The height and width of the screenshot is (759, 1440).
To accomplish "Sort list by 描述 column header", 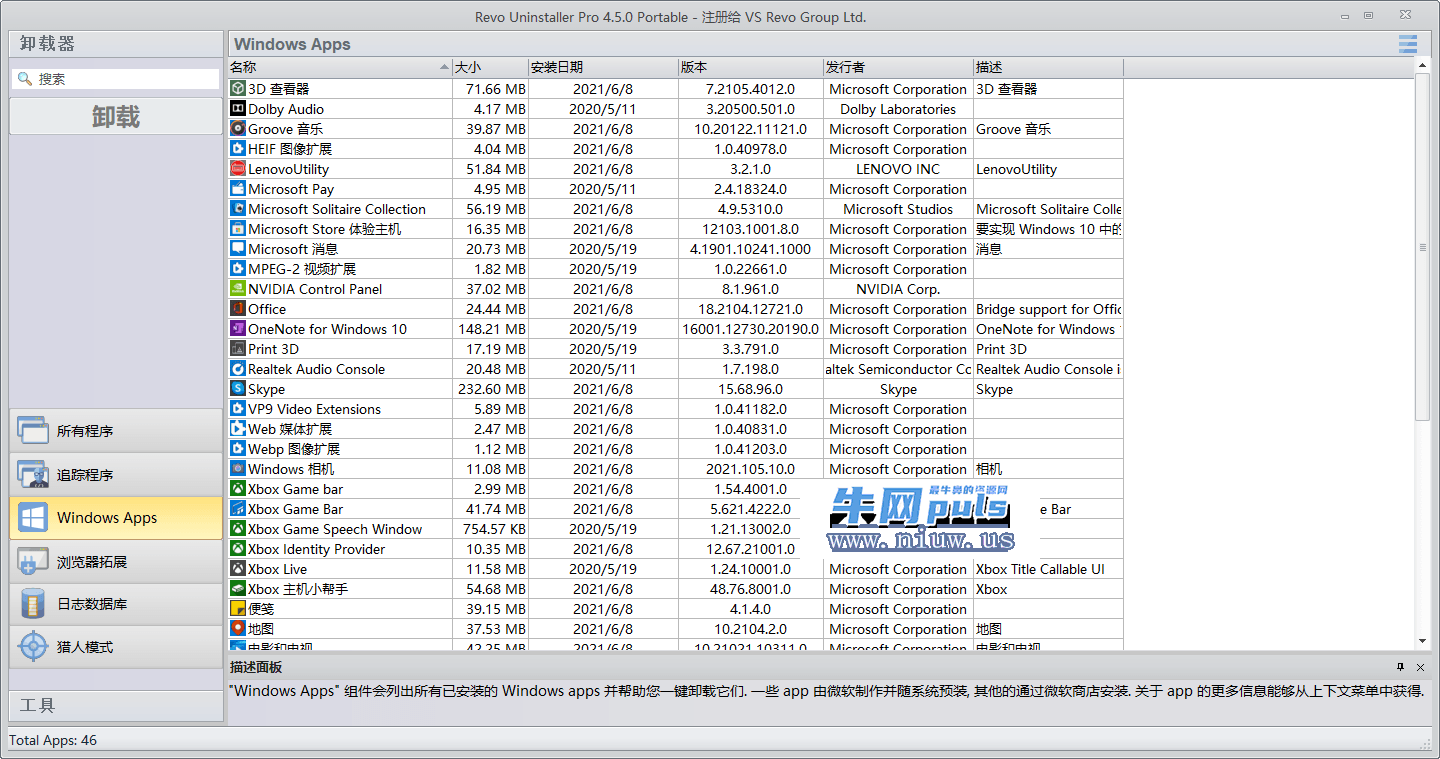I will [x=1048, y=67].
